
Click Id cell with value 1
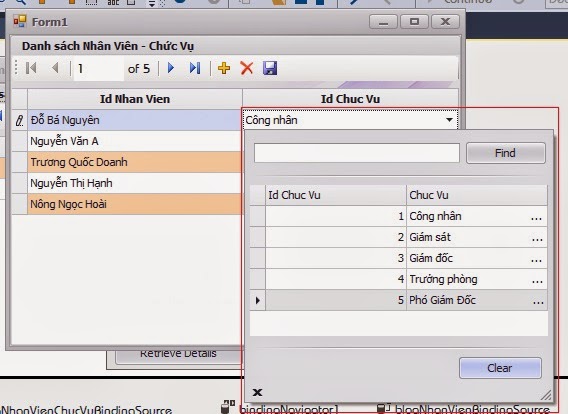[x=336, y=216]
